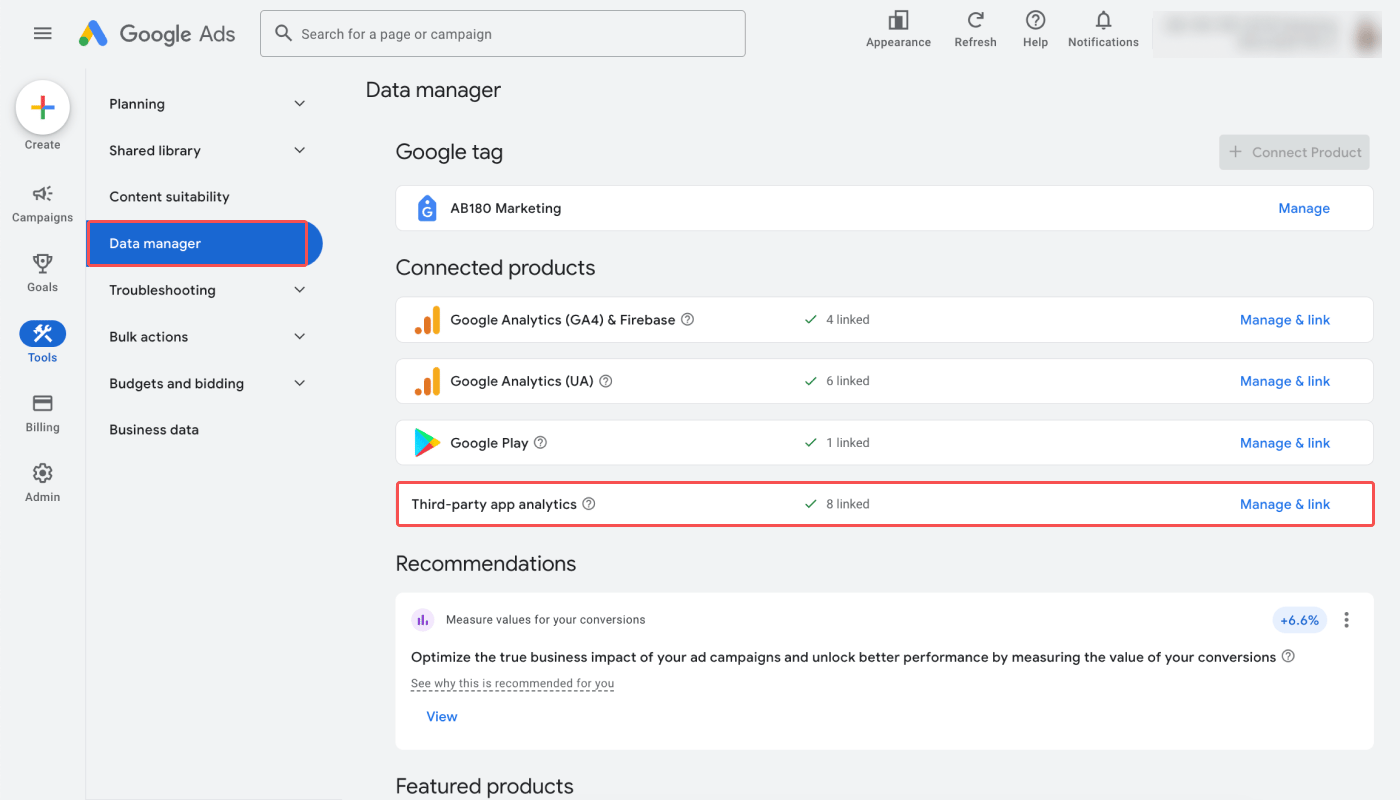Click Manage & link for Google Analytics (UA)

pyautogui.click(x=1285, y=381)
